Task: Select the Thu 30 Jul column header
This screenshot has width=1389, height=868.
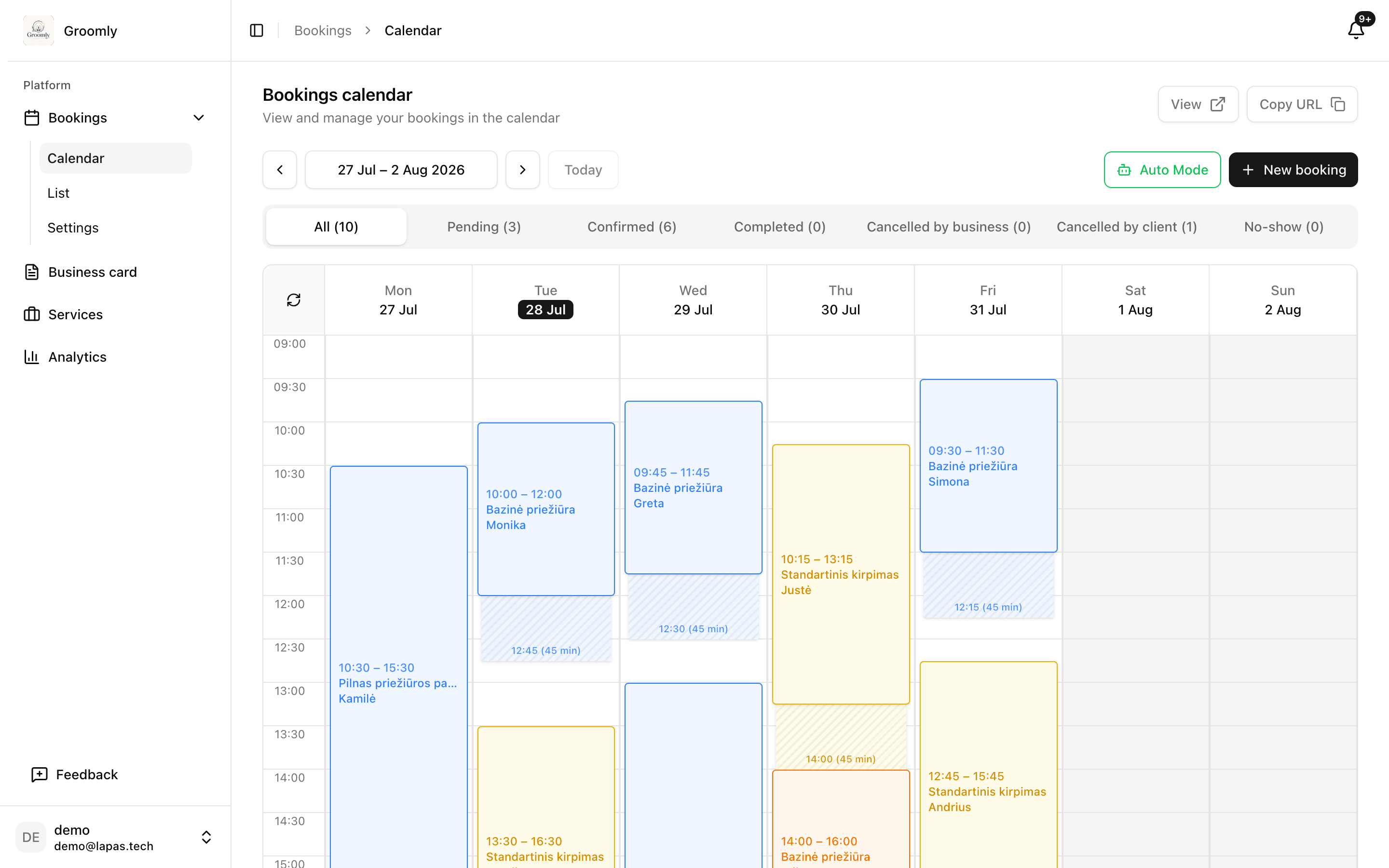Action: (841, 300)
